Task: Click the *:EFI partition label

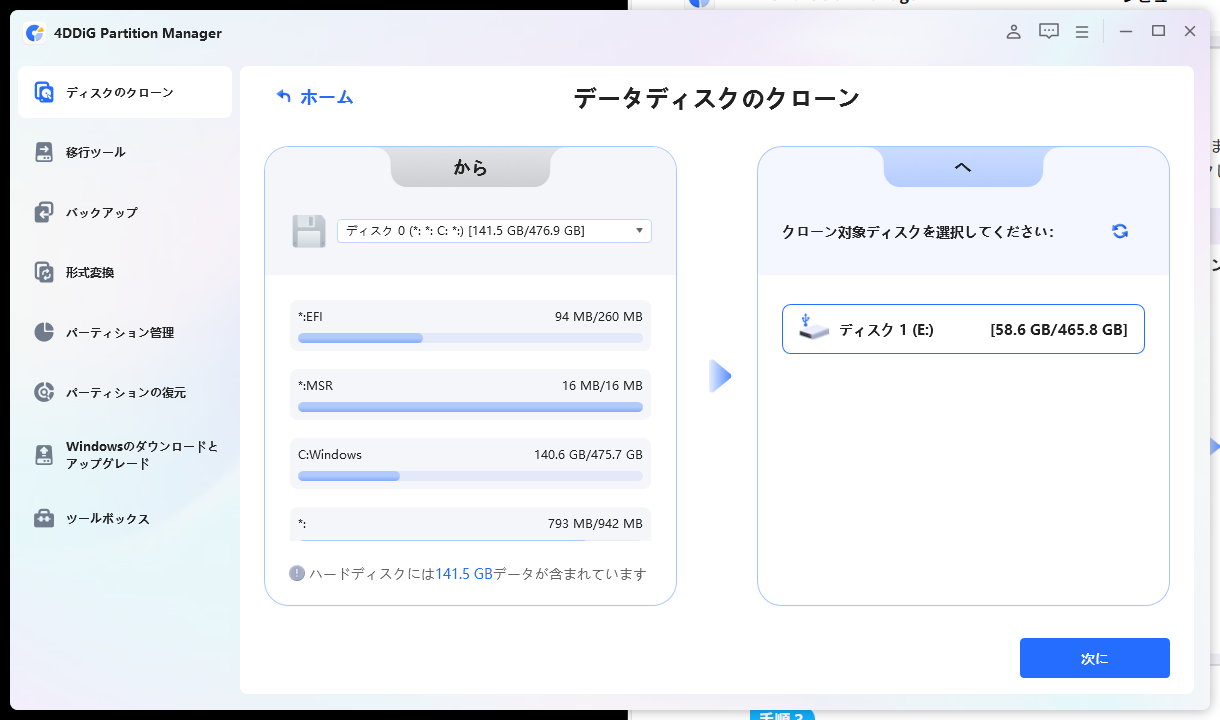Action: [x=311, y=317]
